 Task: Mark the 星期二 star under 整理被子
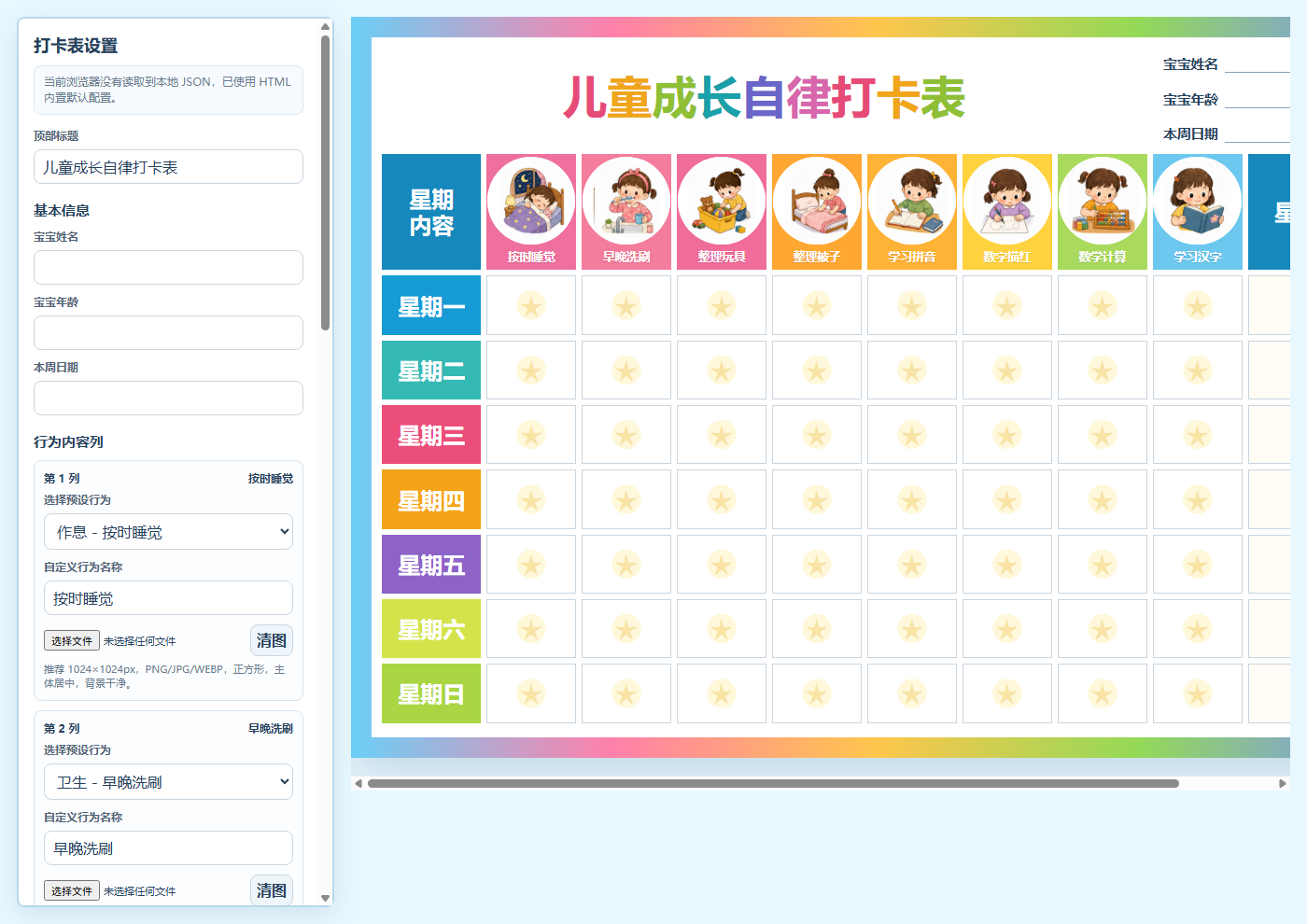pos(817,371)
